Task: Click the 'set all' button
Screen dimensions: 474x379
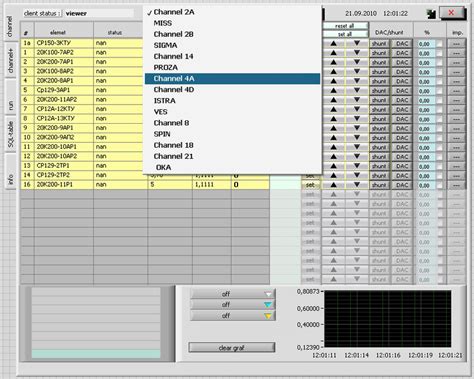Action: (x=345, y=34)
